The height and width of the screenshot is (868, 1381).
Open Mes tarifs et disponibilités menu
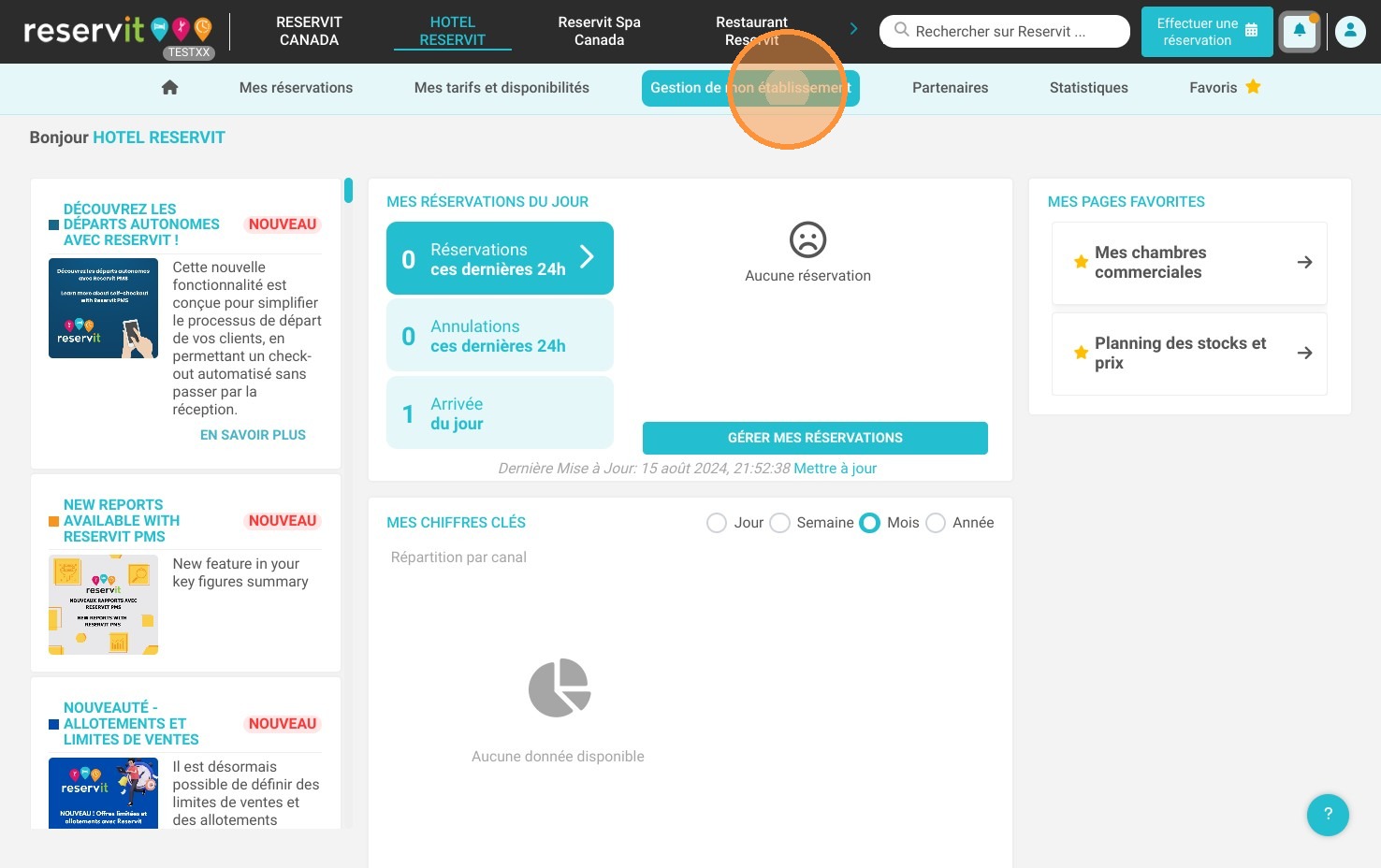(x=502, y=87)
